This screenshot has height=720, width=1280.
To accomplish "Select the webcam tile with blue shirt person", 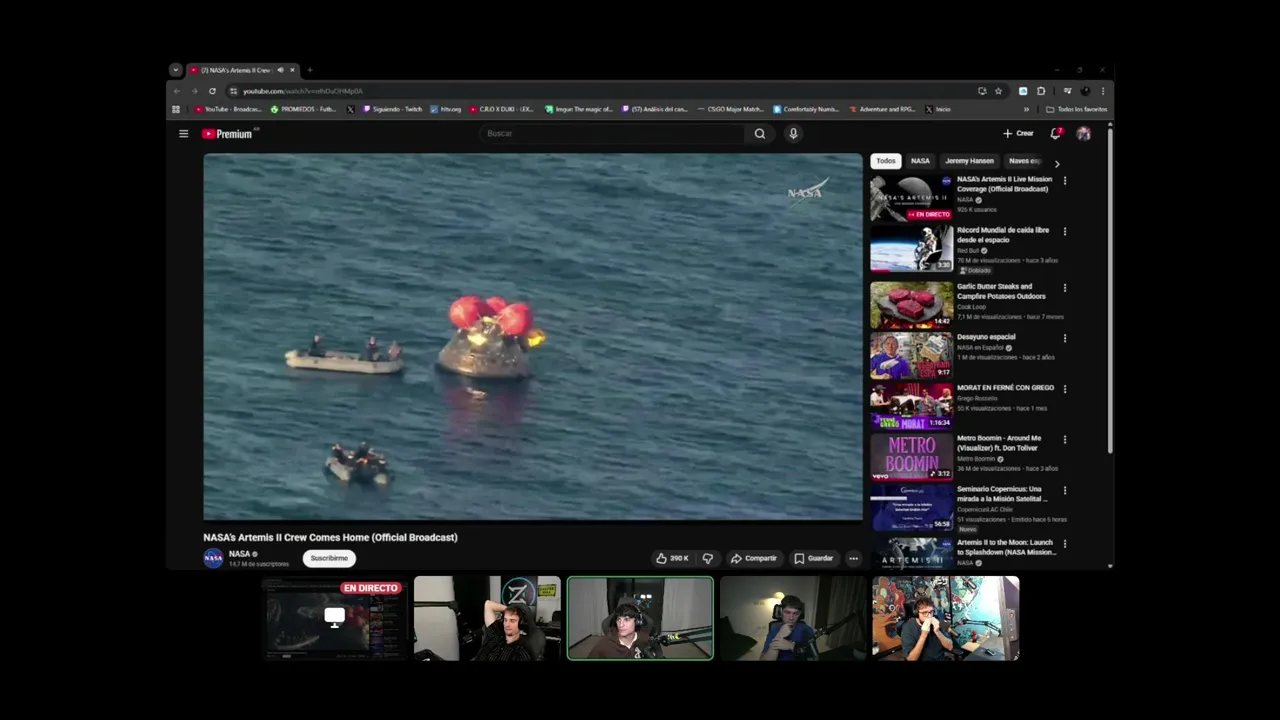I will coord(793,618).
